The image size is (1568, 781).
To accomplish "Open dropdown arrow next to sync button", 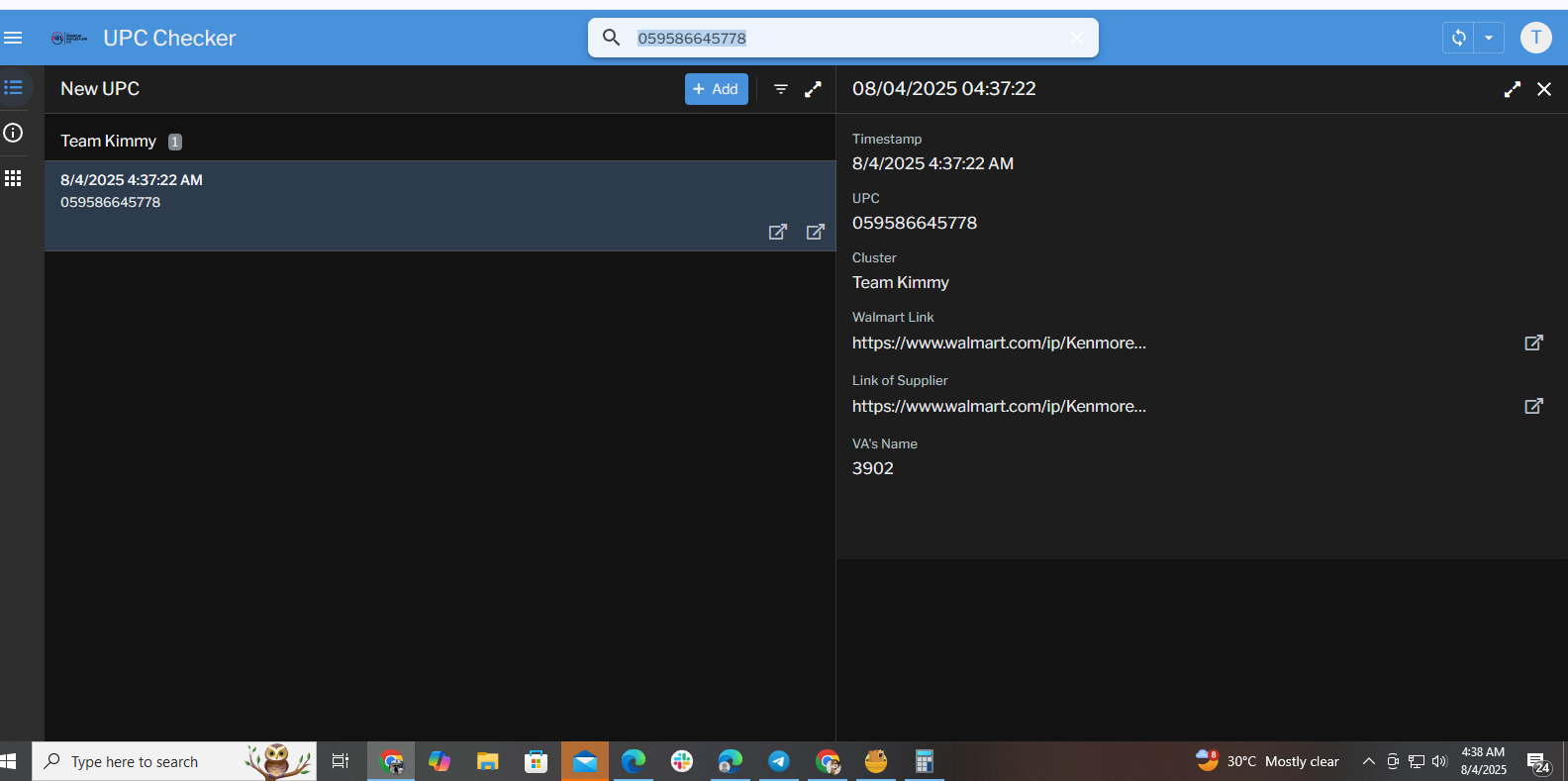I will coord(1489,38).
